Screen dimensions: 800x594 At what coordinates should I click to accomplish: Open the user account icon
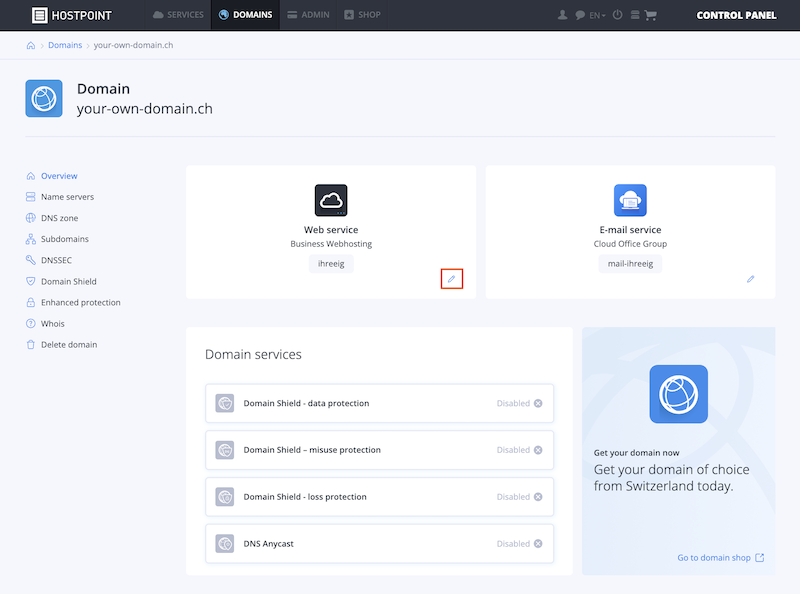(562, 15)
